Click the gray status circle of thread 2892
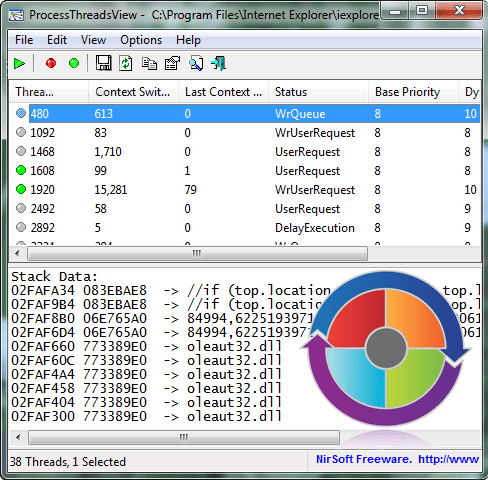The height and width of the screenshot is (480, 488). click(x=21, y=227)
